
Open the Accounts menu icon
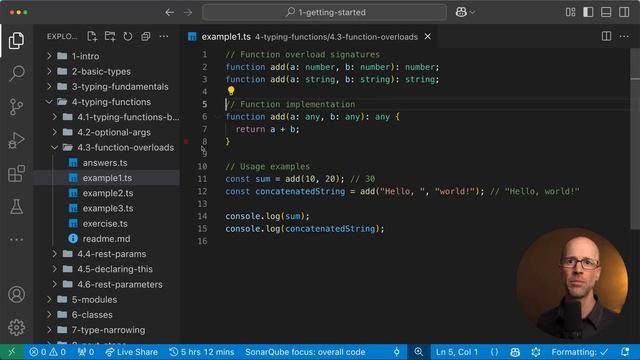pos(16,294)
